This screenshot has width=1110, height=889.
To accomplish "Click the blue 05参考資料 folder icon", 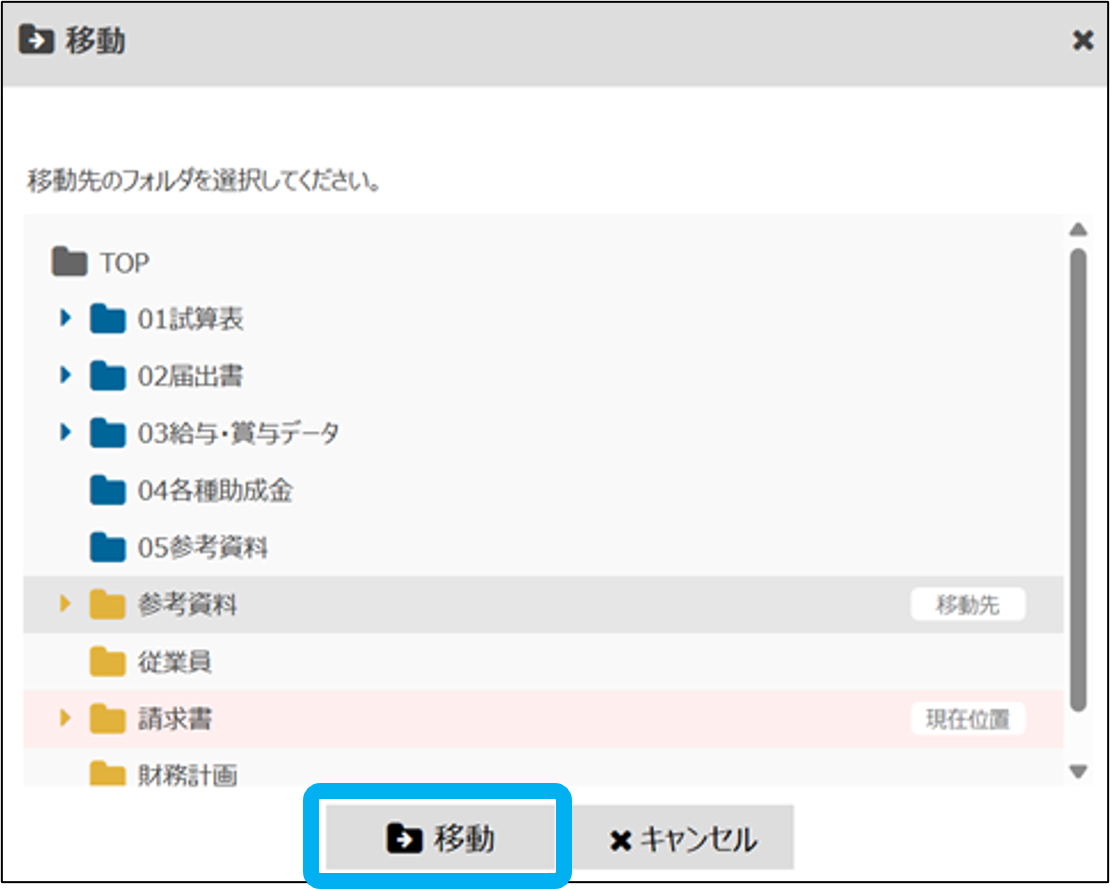I will point(107,547).
